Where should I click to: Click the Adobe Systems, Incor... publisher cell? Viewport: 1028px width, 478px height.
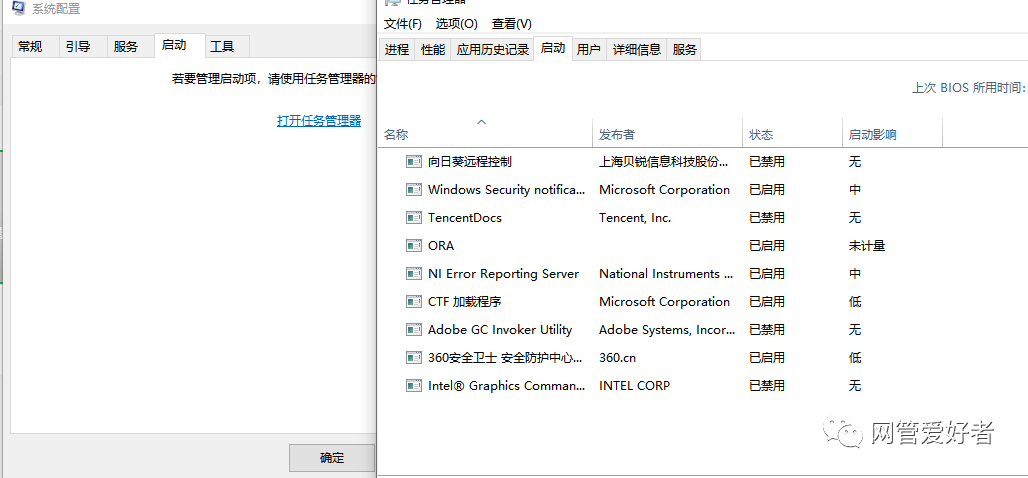[x=667, y=330]
